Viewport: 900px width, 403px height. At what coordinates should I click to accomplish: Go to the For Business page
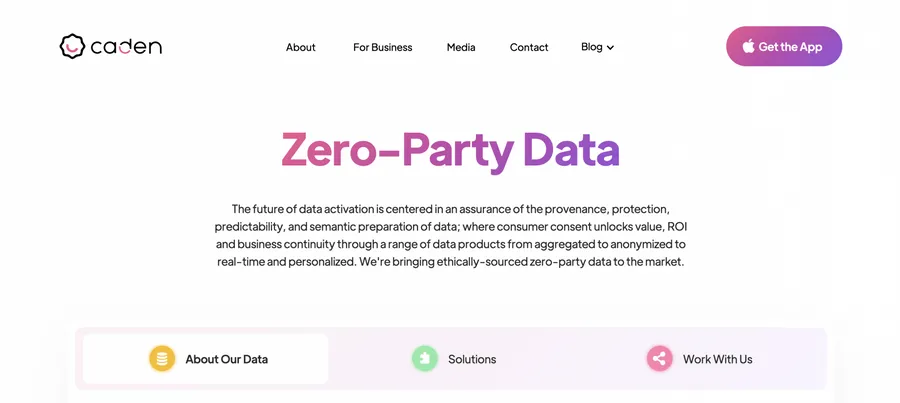point(382,47)
